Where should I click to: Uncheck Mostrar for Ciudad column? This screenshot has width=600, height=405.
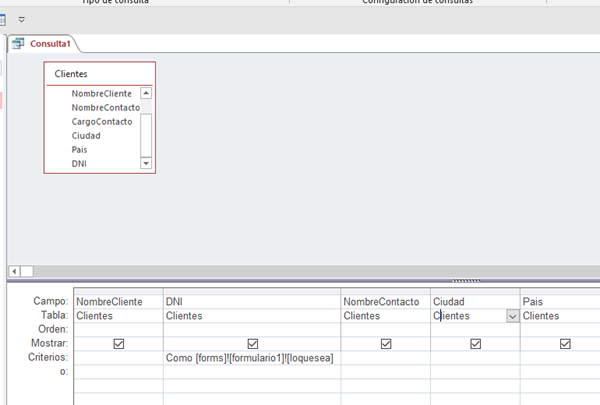tap(475, 344)
